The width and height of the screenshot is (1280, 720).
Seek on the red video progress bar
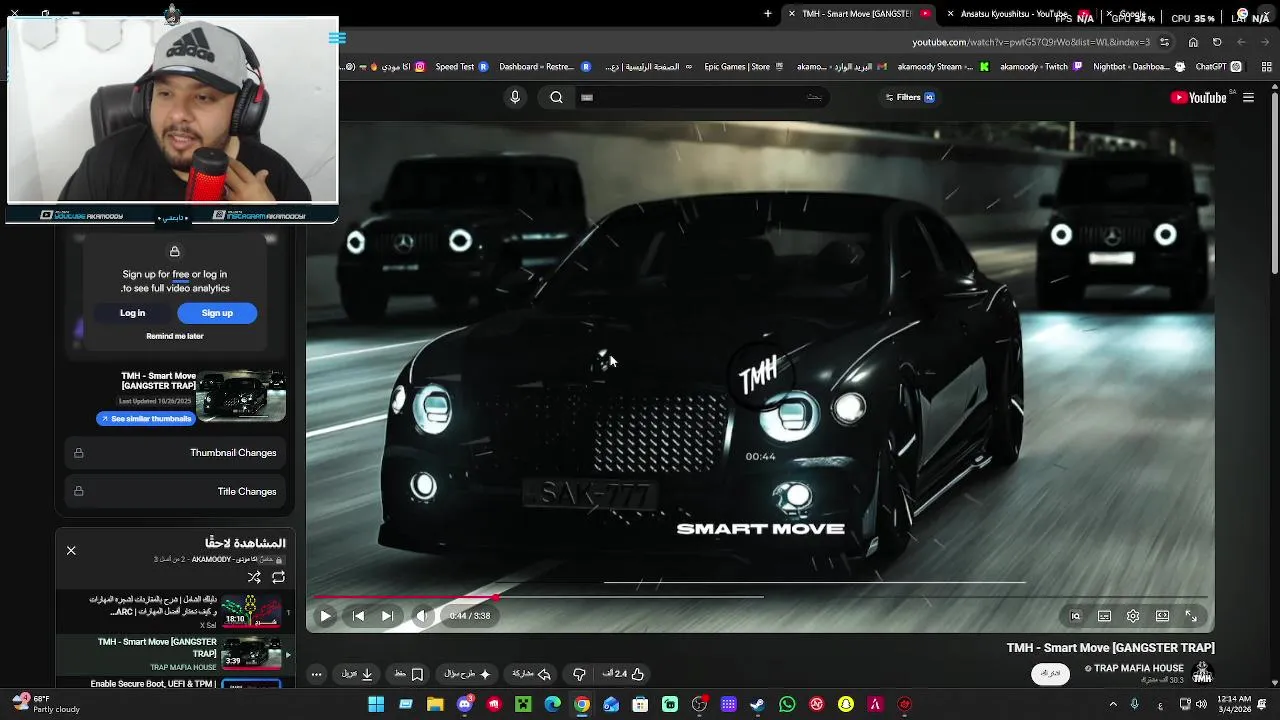pyautogui.click(x=760, y=597)
